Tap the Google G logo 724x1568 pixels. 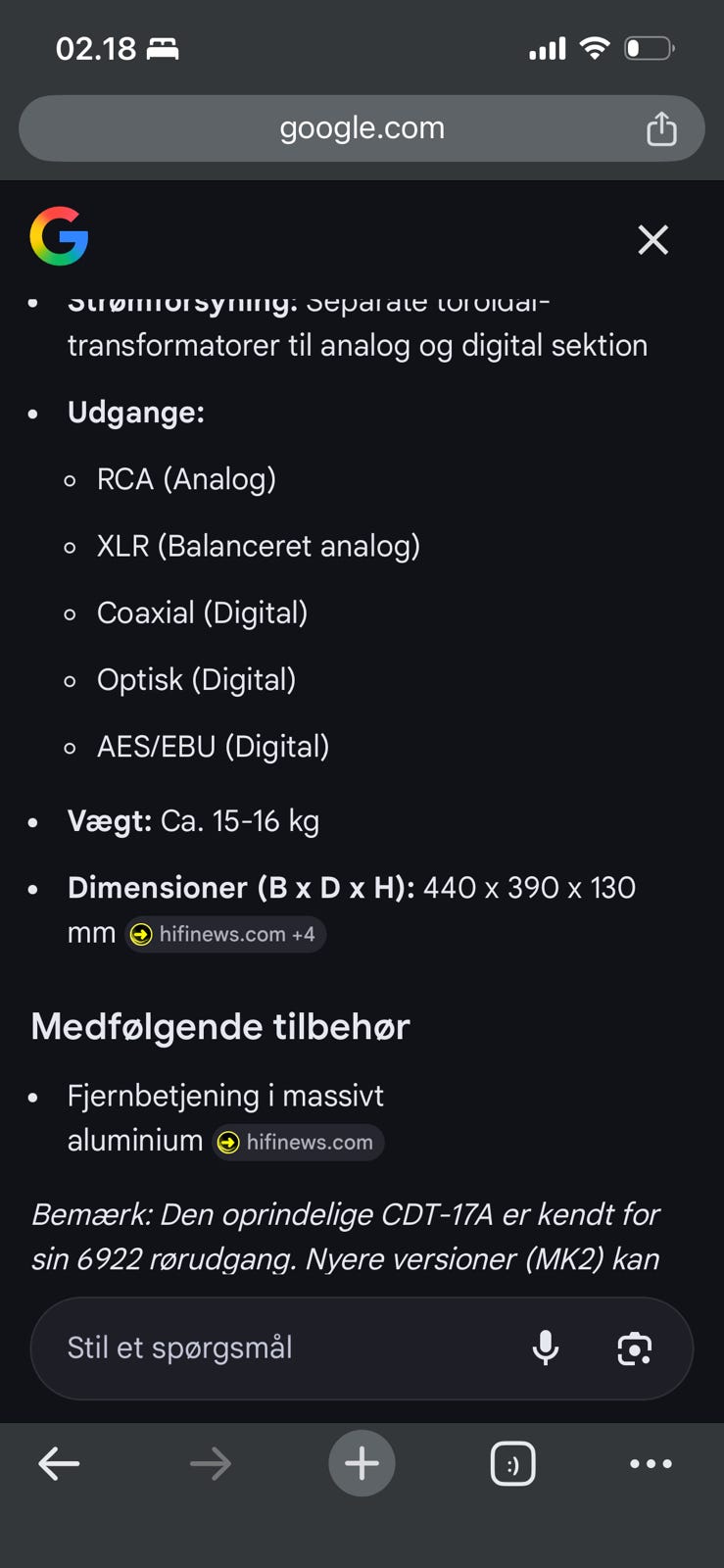(x=60, y=236)
